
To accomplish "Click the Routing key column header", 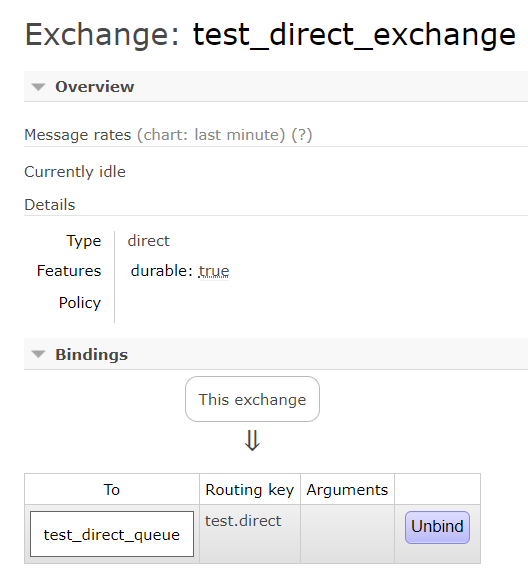I will (x=250, y=489).
